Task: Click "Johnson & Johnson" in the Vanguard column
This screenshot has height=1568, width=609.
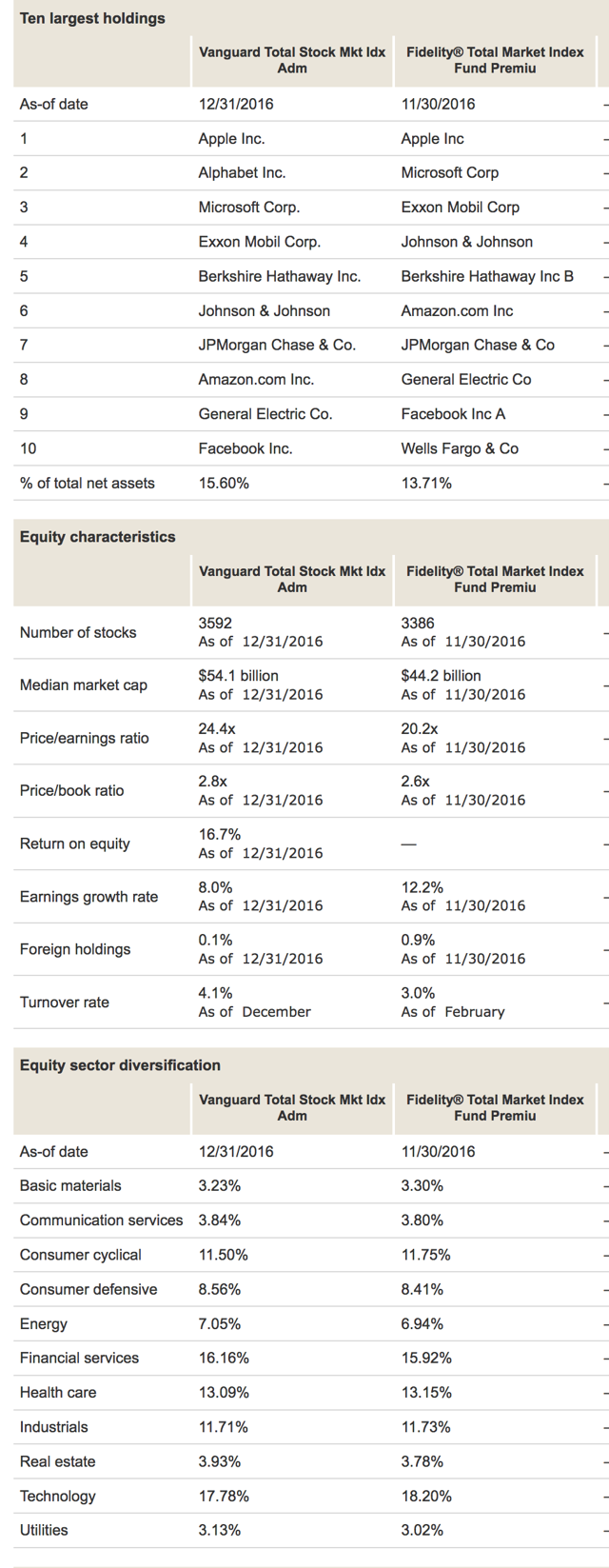Action: (265, 311)
